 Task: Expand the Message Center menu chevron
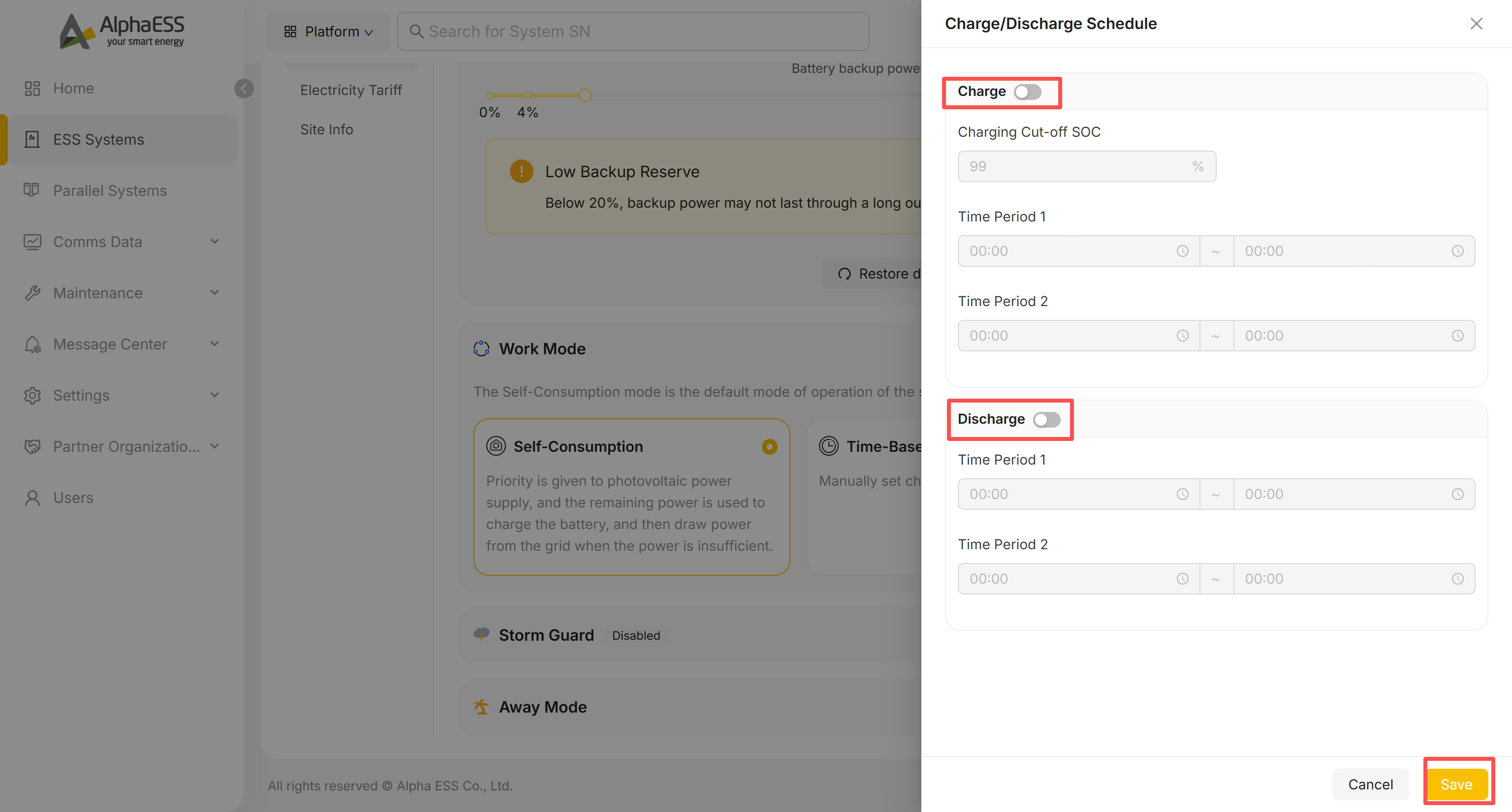point(214,344)
